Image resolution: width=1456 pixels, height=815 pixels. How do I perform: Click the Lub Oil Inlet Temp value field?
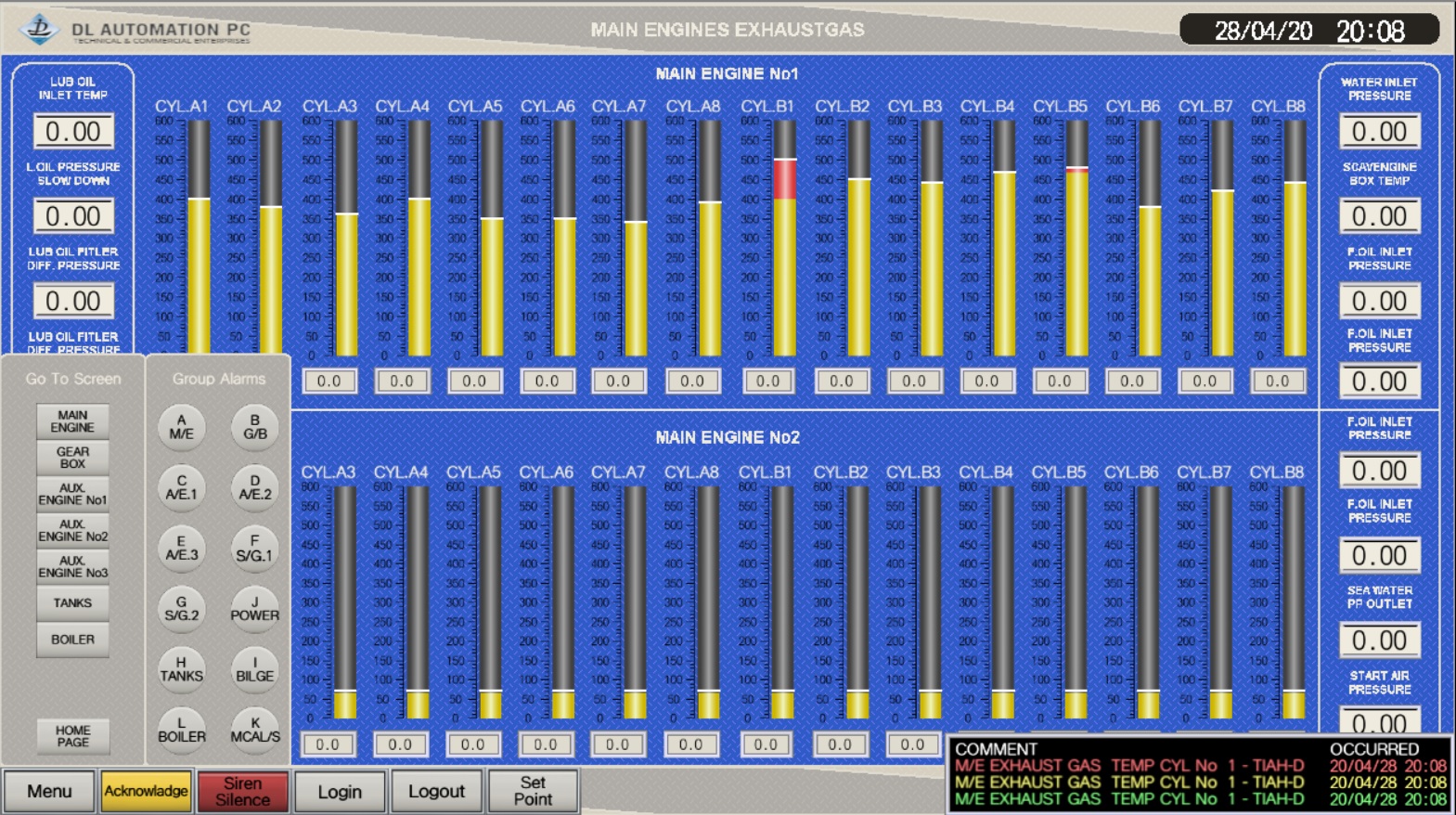click(73, 132)
